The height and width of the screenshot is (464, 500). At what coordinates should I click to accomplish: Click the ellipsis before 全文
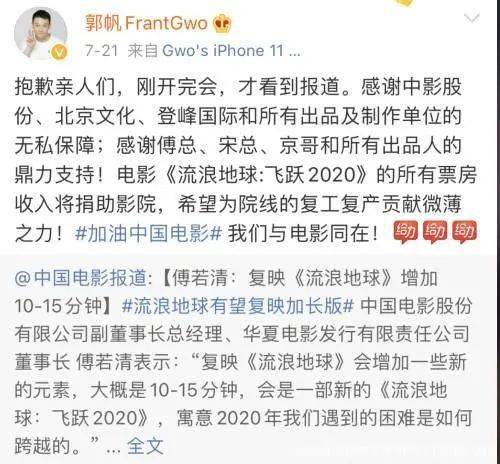(113, 450)
